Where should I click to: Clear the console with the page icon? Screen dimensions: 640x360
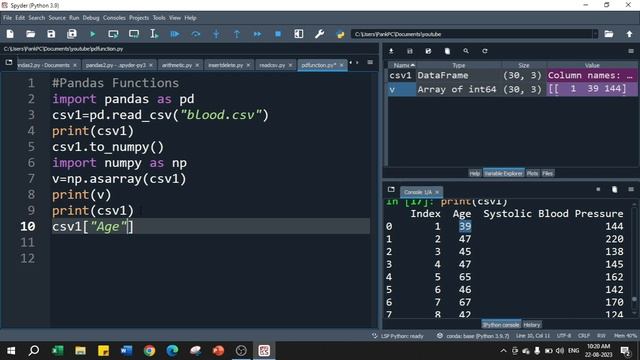coord(614,189)
